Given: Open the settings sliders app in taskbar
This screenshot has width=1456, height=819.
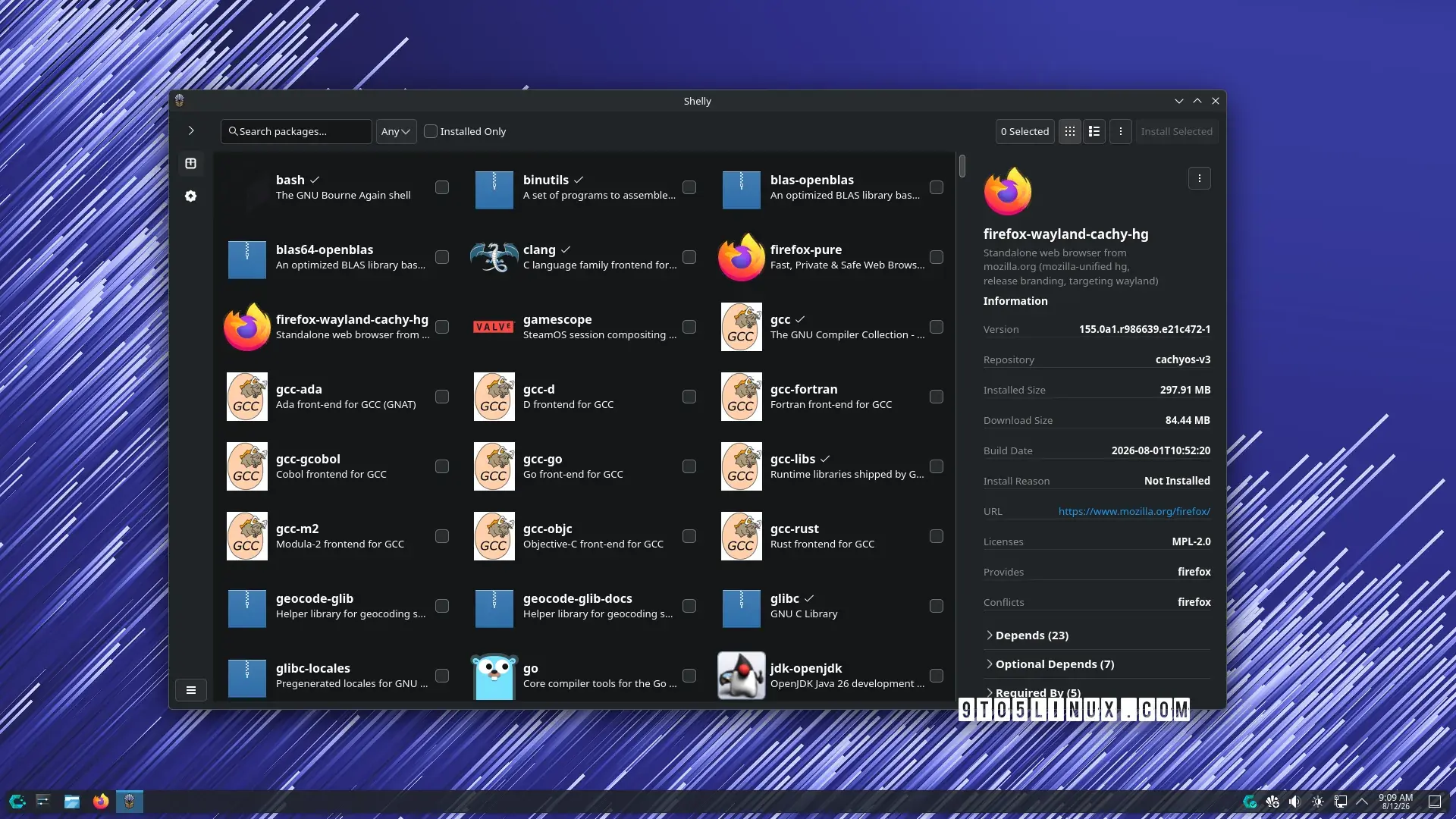Looking at the screenshot, I should 43,802.
